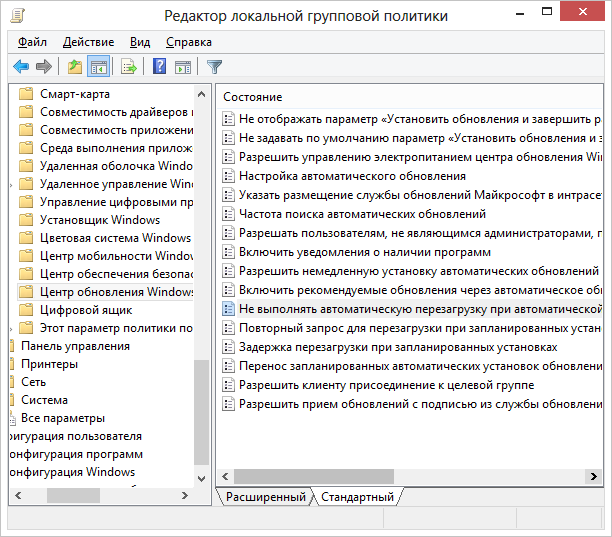Expand the 'Этот параметр политики по' tree node
This screenshot has height=537, width=612.
click(11, 329)
